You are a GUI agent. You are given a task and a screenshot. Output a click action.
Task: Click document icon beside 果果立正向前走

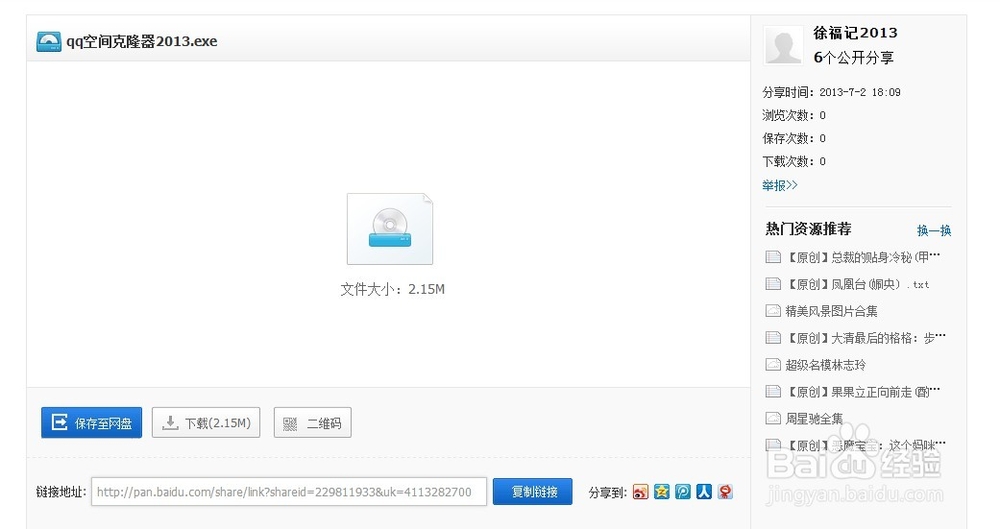[x=773, y=391]
